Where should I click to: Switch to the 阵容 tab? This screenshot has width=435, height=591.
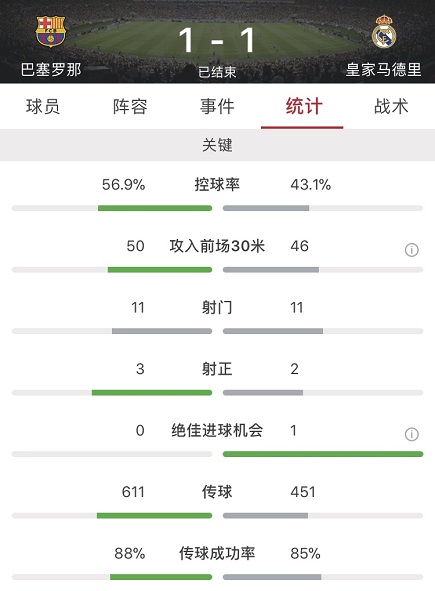click(130, 106)
